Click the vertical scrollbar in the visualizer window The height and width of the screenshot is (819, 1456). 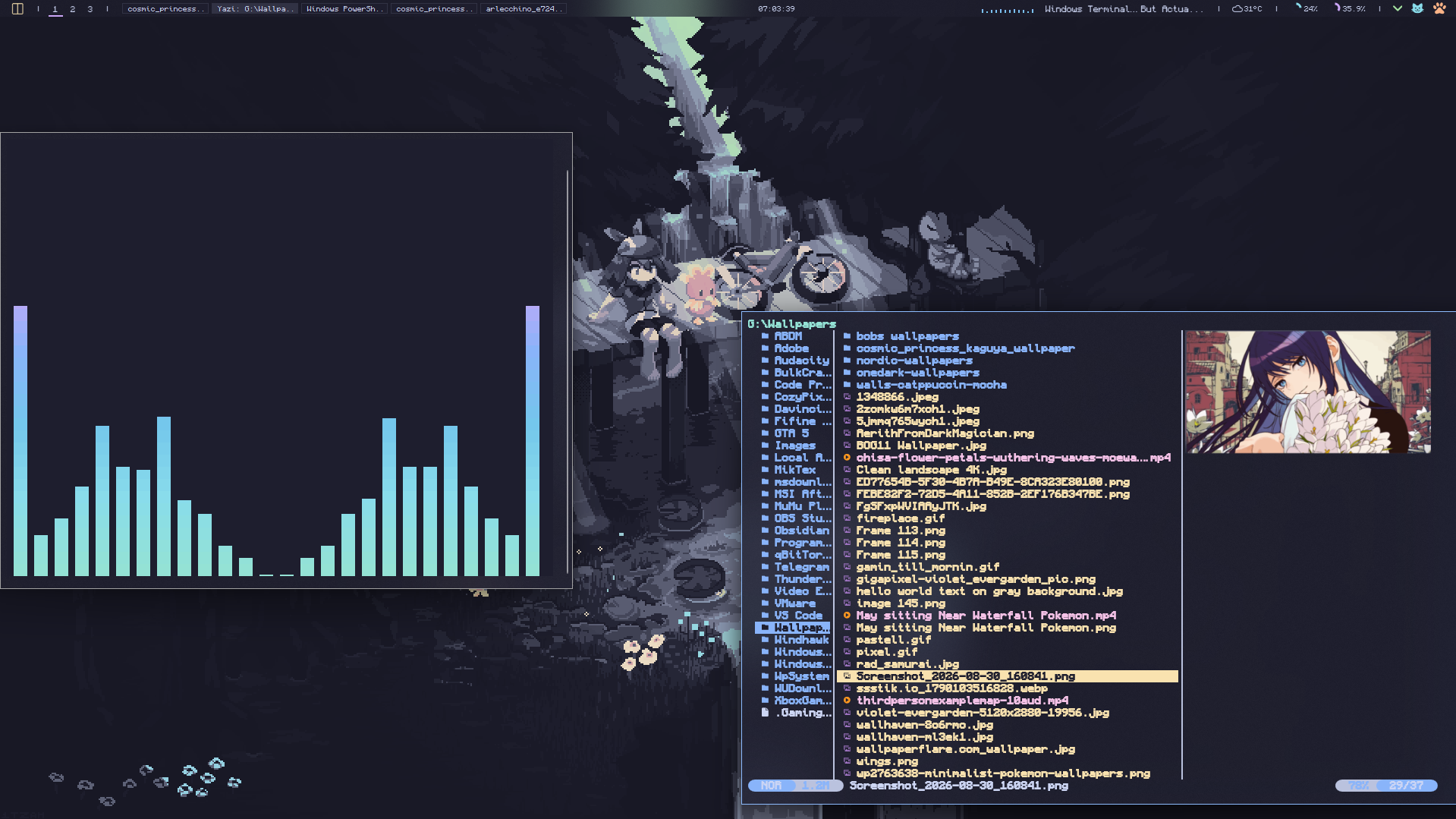(x=567, y=372)
